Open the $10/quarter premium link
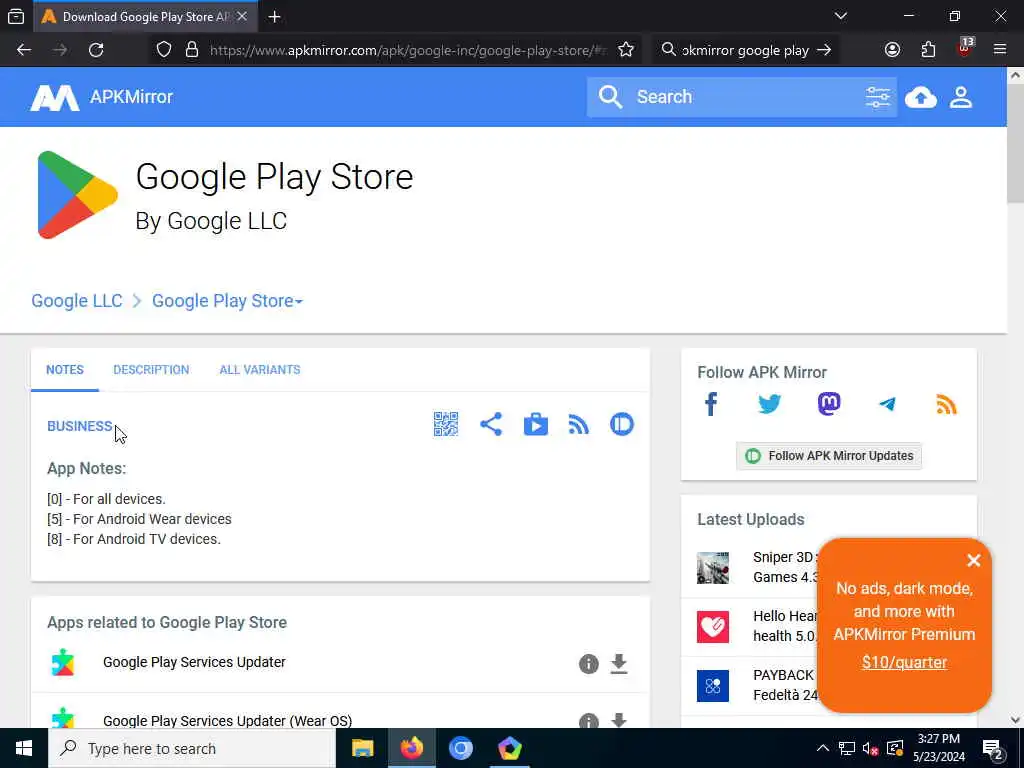1024x768 pixels. pyautogui.click(x=904, y=662)
